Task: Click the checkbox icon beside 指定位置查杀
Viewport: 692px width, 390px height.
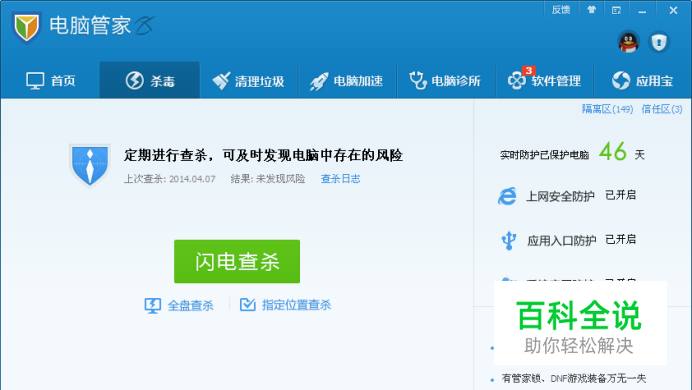Action: pos(248,304)
